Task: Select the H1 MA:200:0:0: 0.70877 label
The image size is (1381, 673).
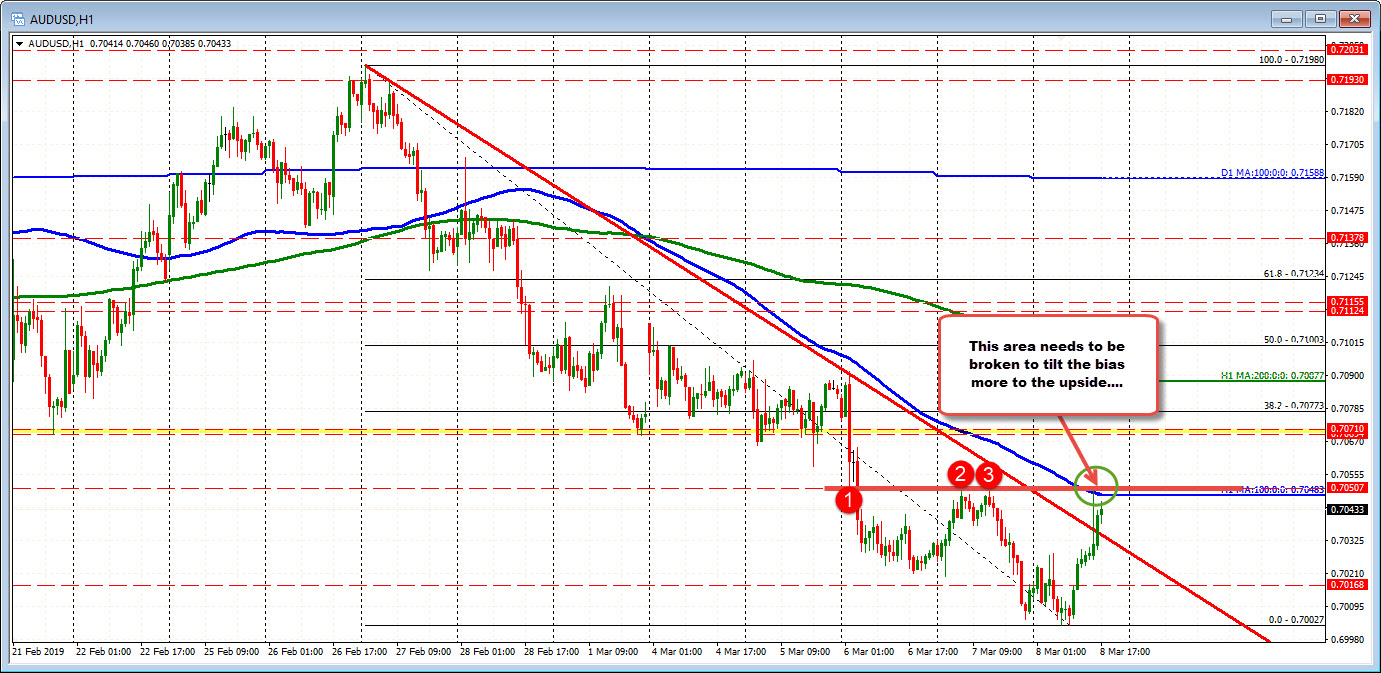Action: coord(1272,375)
